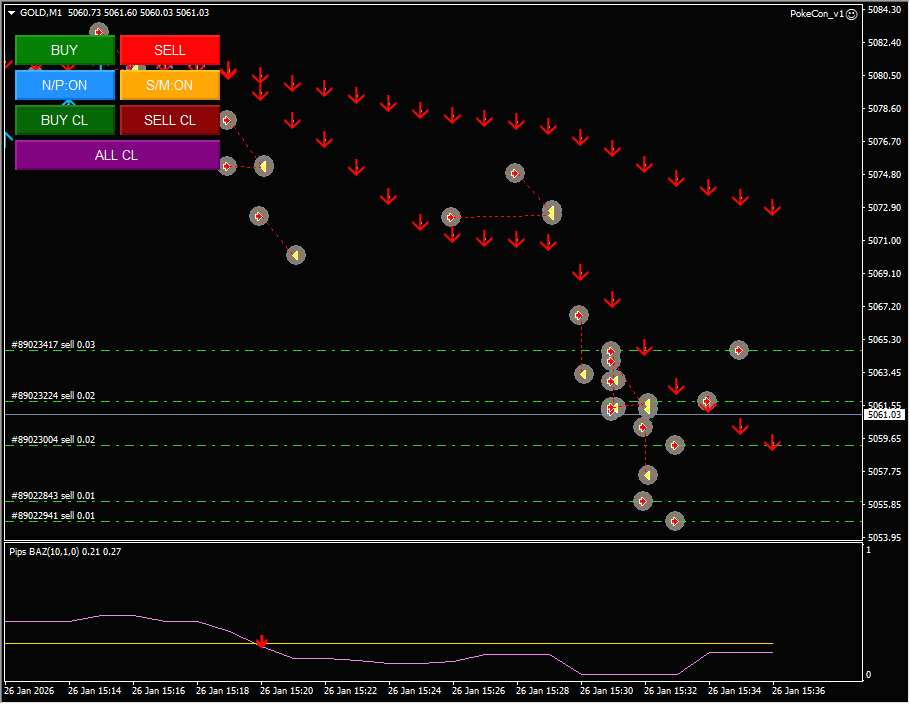Click the 26 Jan 15:30 time label
Image resolution: width=910 pixels, height=704 pixels.
coord(606,691)
